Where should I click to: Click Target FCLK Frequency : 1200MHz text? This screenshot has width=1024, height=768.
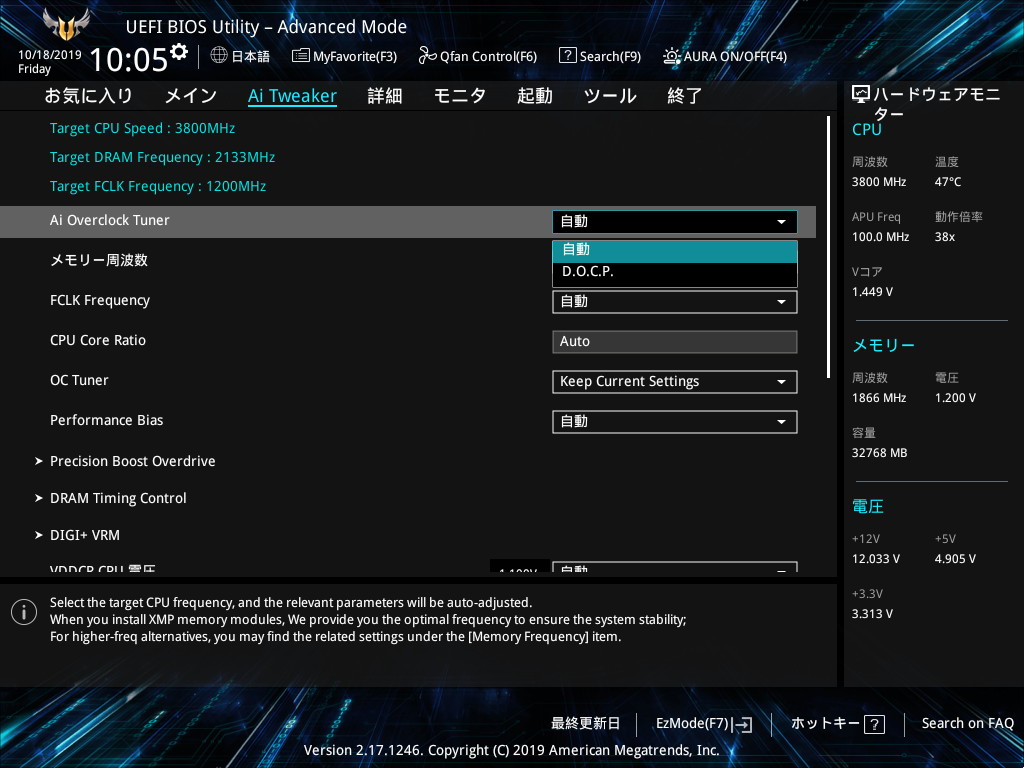tap(158, 186)
